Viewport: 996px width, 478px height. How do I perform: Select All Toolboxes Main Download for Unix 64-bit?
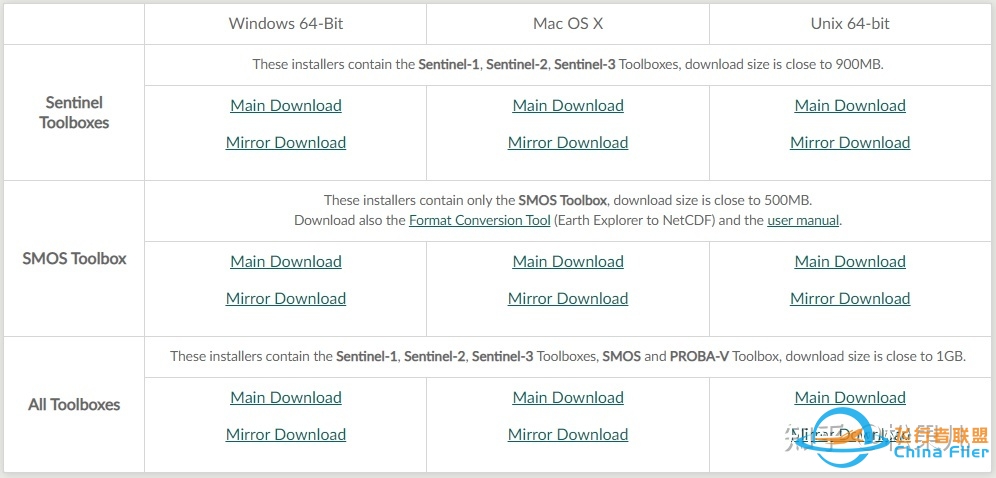pyautogui.click(x=850, y=398)
